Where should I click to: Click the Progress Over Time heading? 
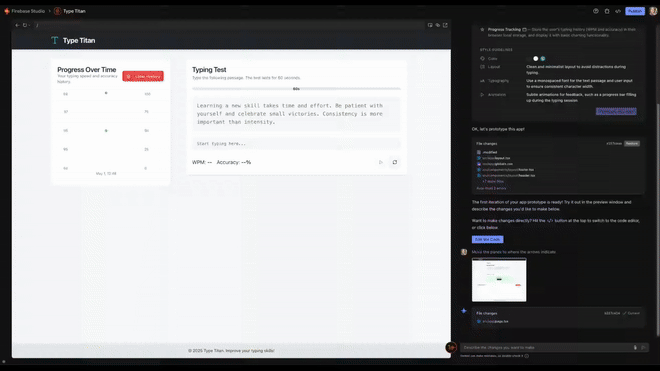(87, 69)
